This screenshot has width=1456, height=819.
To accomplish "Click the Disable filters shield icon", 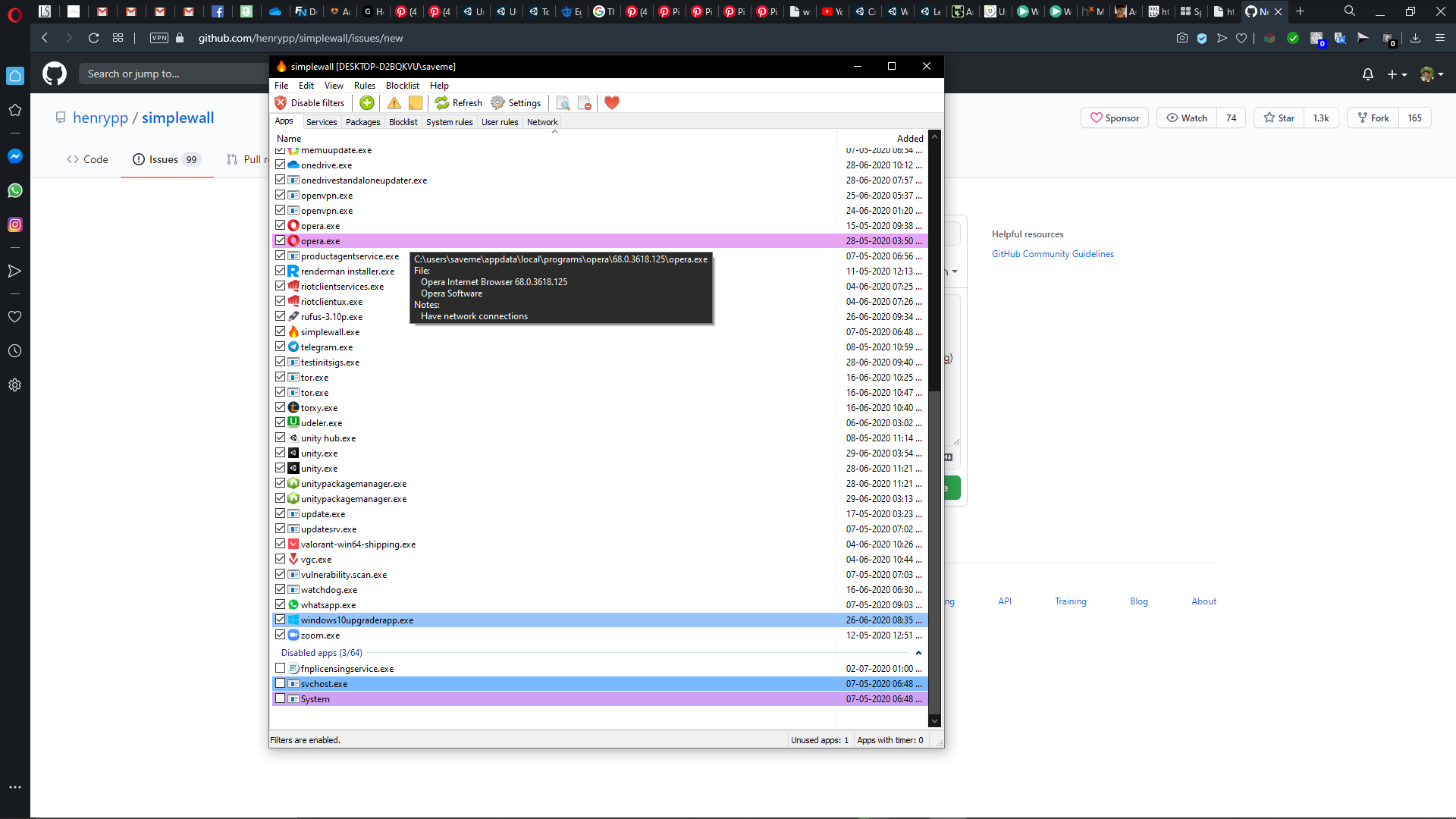I will click(x=281, y=102).
